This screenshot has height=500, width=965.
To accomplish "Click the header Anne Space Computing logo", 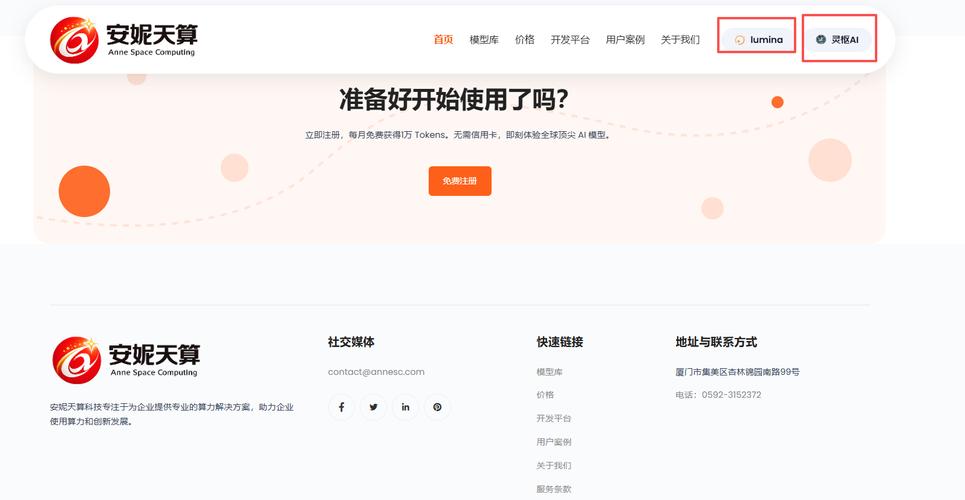I will point(124,40).
